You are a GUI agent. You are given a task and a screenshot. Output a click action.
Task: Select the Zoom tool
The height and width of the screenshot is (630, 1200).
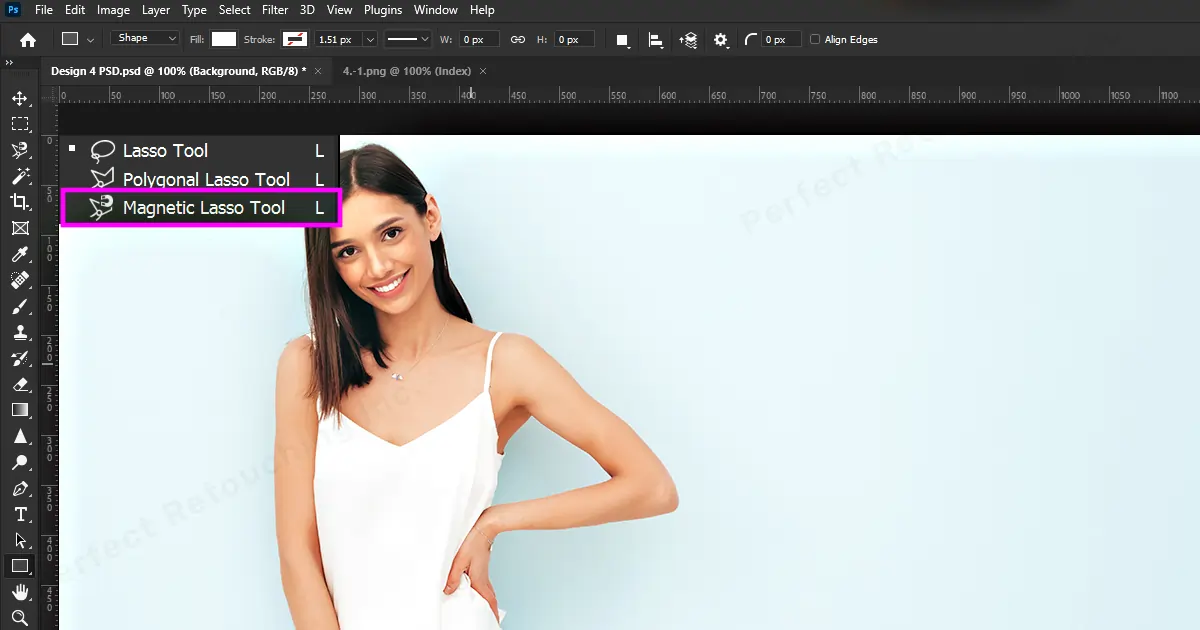tap(19, 618)
